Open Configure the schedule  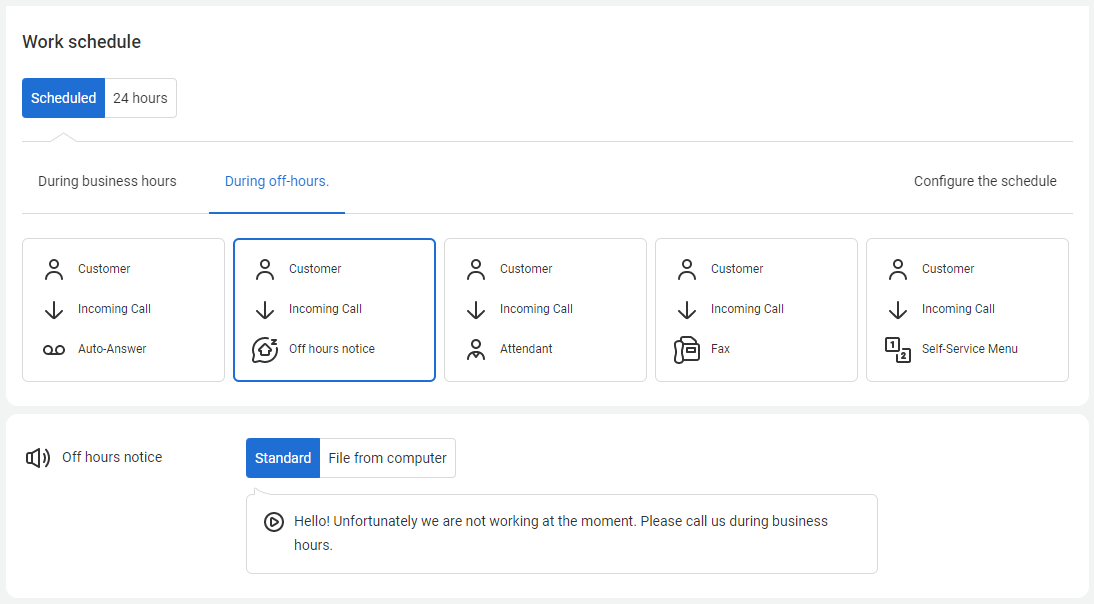[985, 181]
